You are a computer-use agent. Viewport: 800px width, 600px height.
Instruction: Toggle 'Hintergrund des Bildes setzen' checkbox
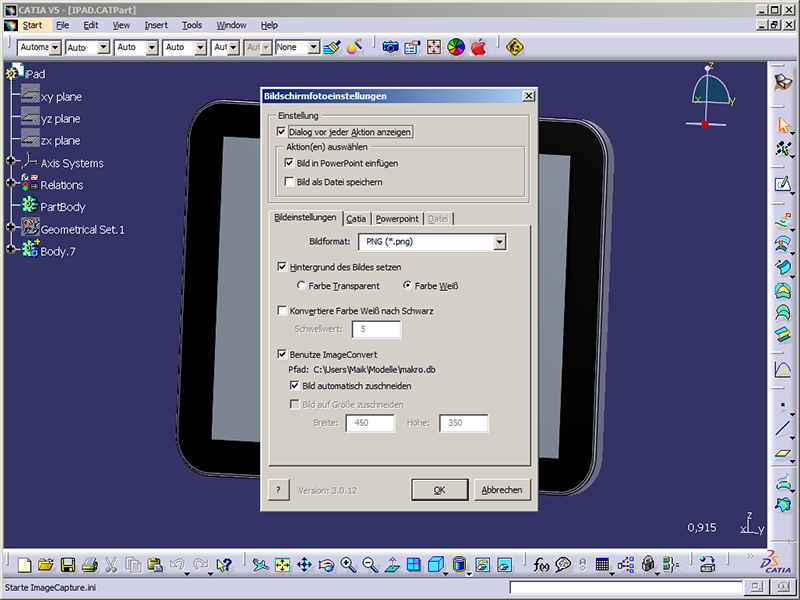pos(282,267)
